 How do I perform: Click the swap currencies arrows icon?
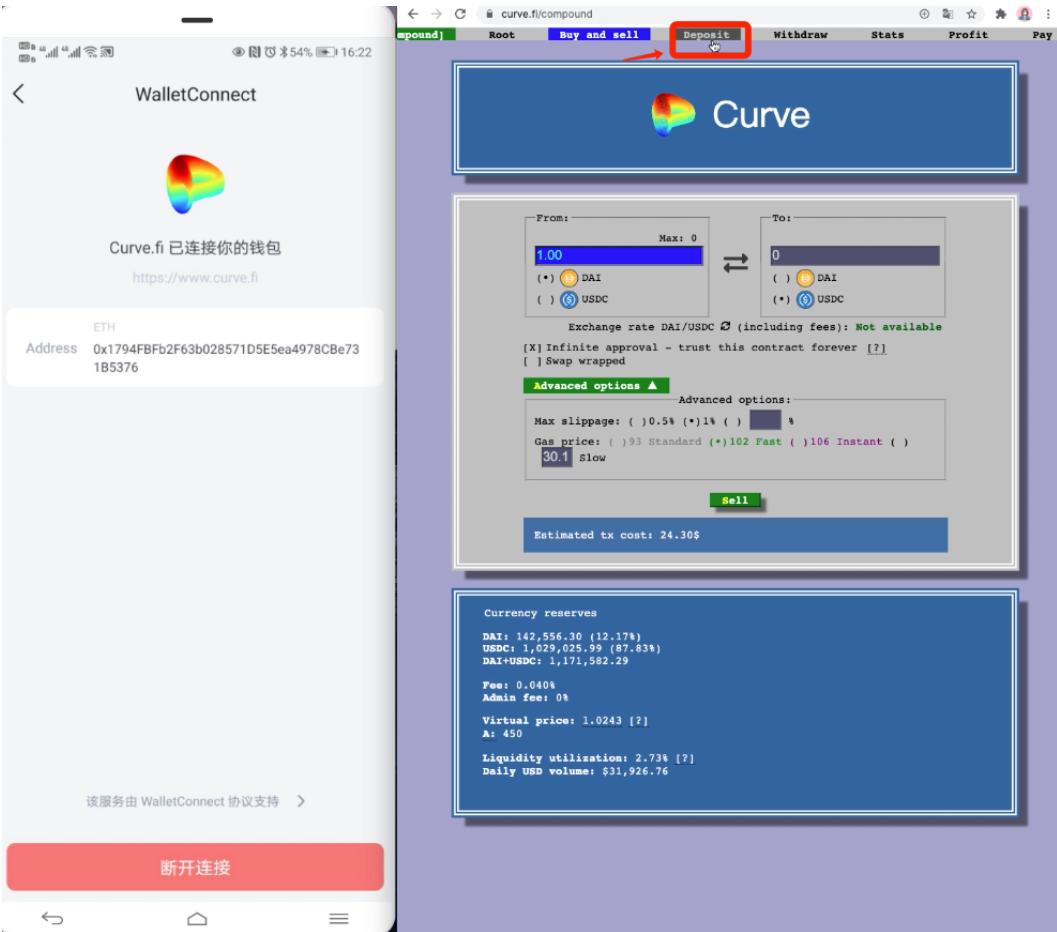(735, 263)
